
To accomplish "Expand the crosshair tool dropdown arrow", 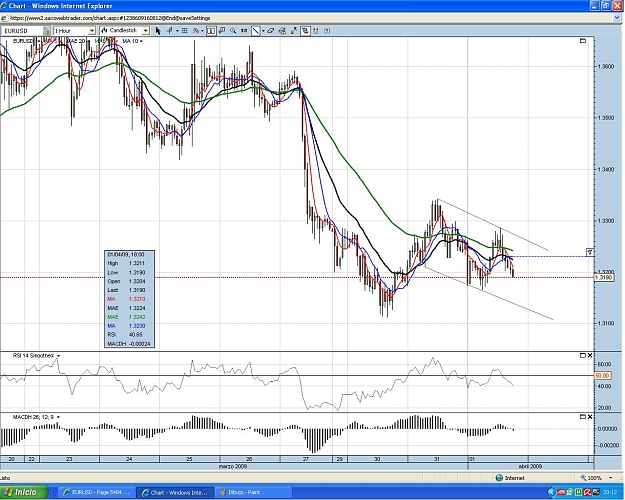I will pos(177,31).
